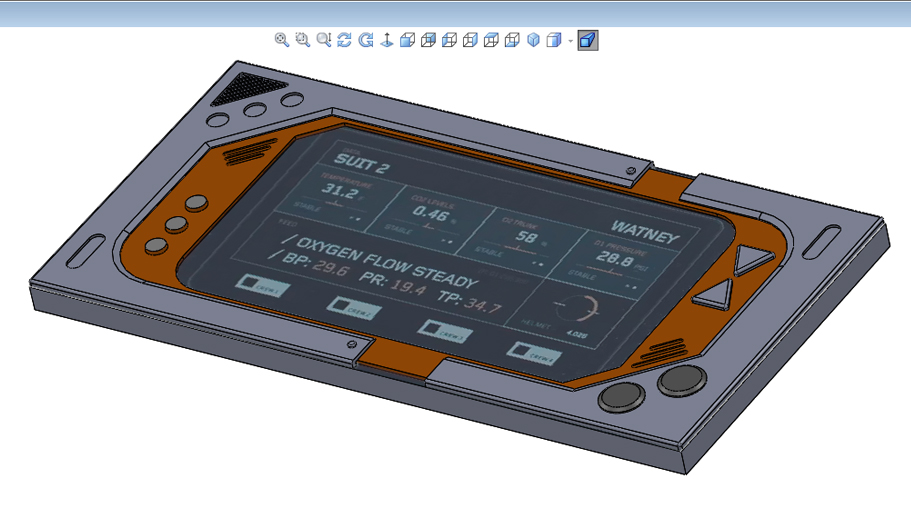This screenshot has width=911, height=531.
Task: Click the Zoom to Fit magnifier icon
Action: (282, 40)
